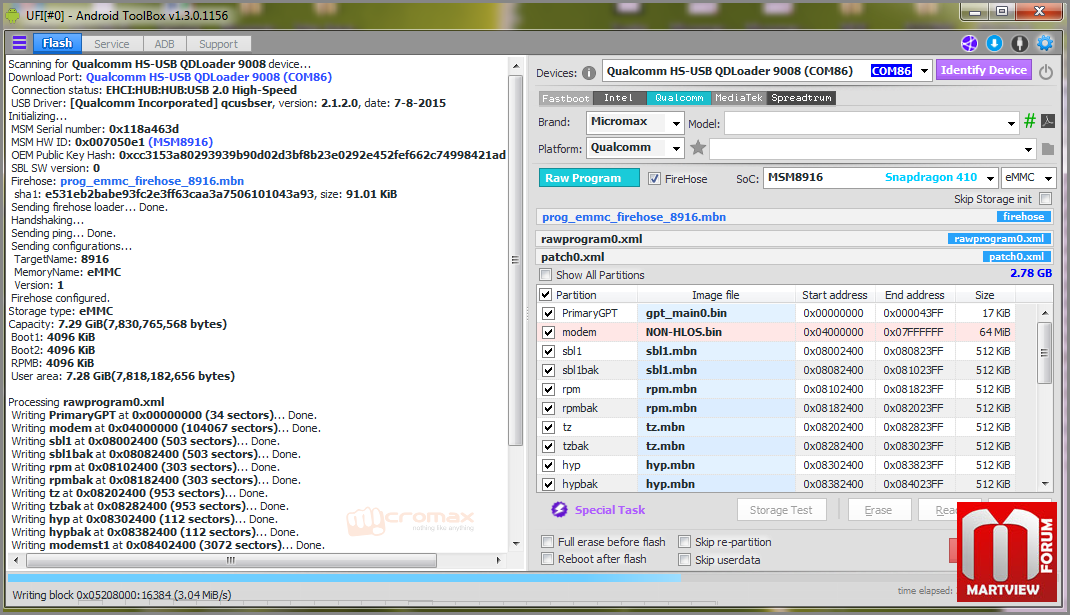
Task: Click the patch0.xml browse button
Action: coord(1016,257)
